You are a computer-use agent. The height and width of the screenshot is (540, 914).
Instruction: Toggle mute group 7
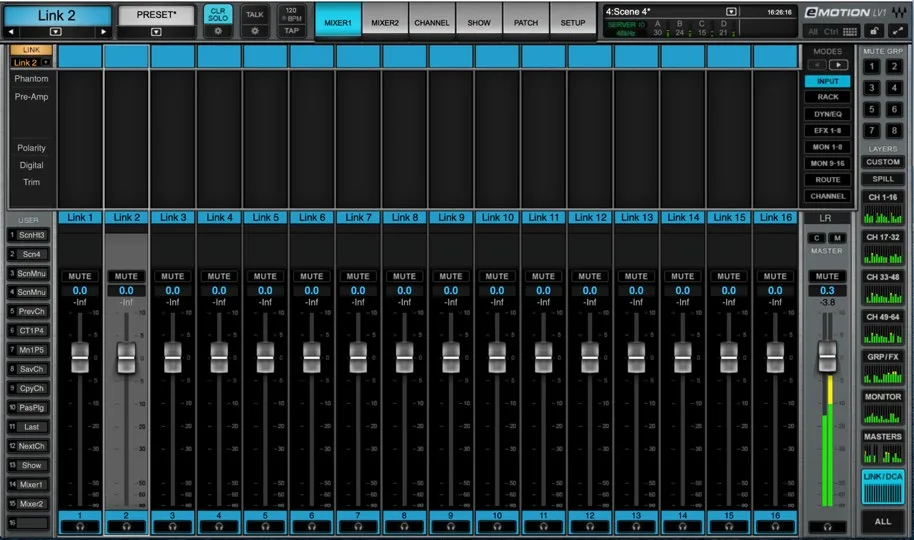pyautogui.click(x=872, y=131)
